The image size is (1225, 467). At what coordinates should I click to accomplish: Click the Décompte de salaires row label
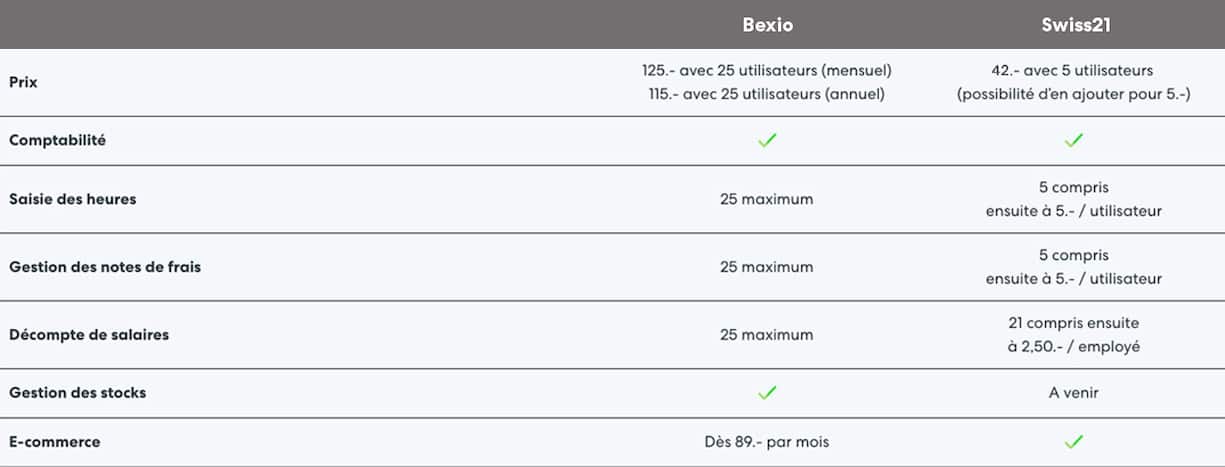pos(89,335)
